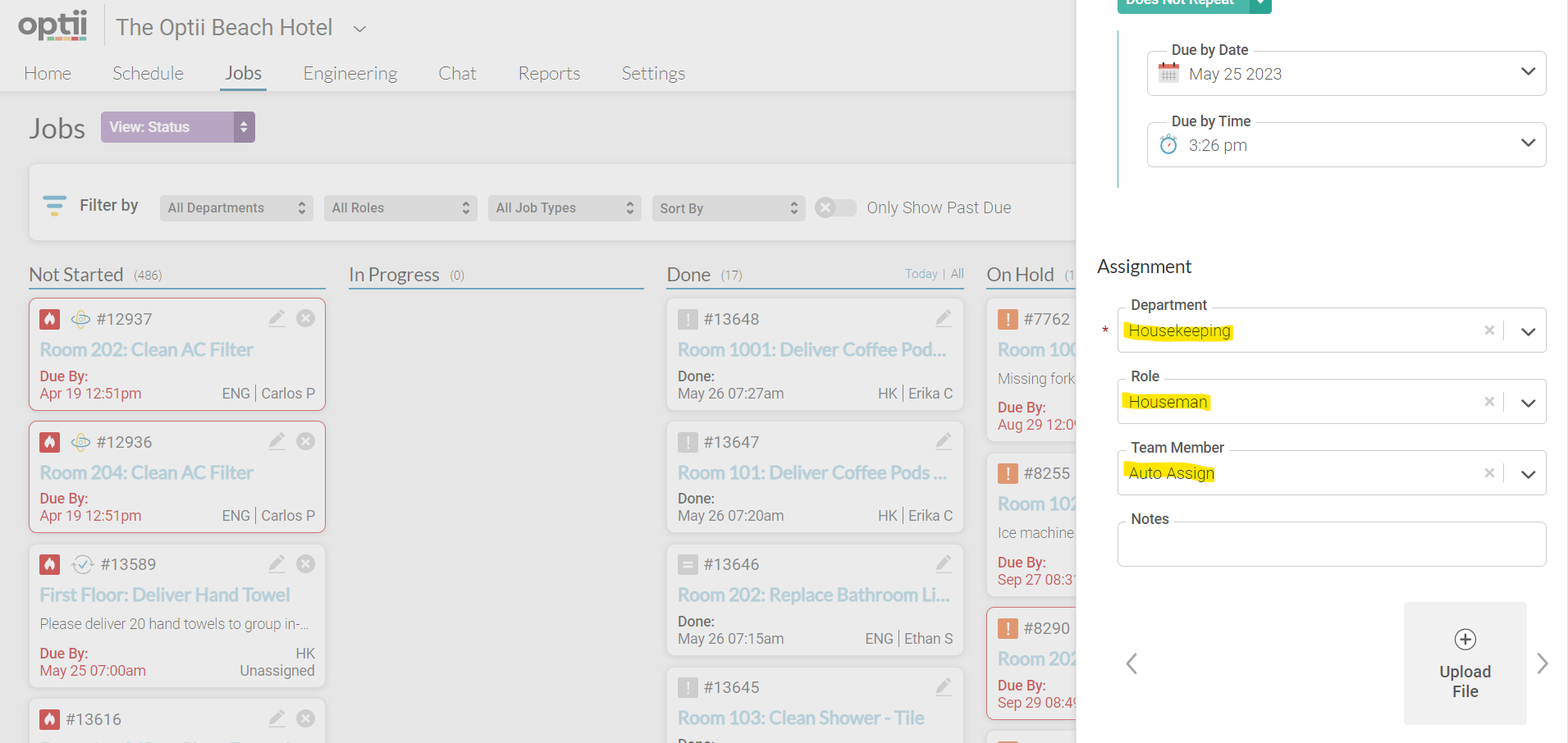Clear the Houseman role selection
Viewport: 1568px width, 743px height.
pyautogui.click(x=1489, y=402)
